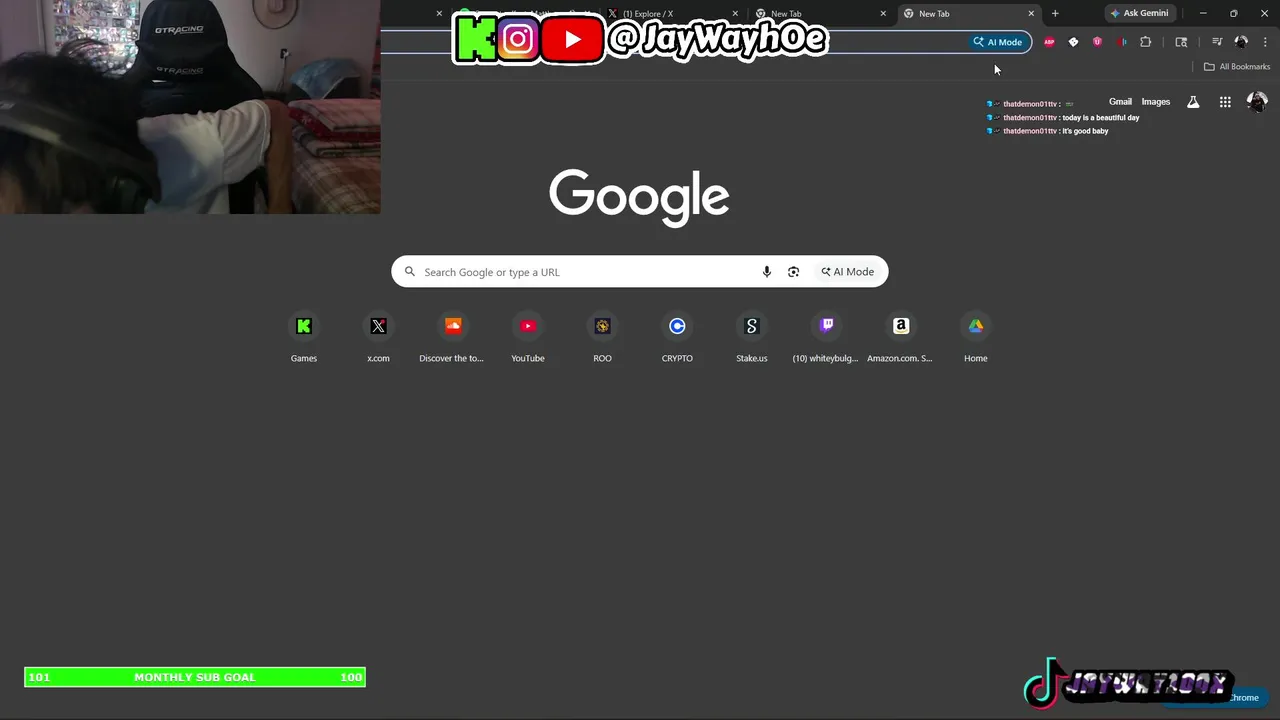This screenshot has width=1280, height=720.
Task: Open the Google apps grid
Action: 1225,102
